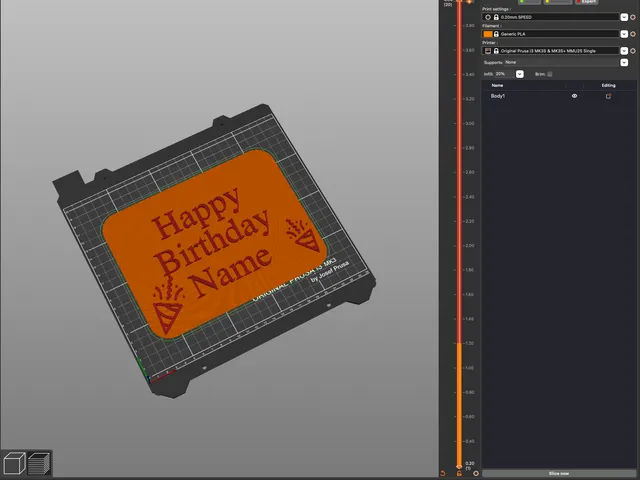Open print settings gear next to 0.20mm SPEED

coord(633,17)
